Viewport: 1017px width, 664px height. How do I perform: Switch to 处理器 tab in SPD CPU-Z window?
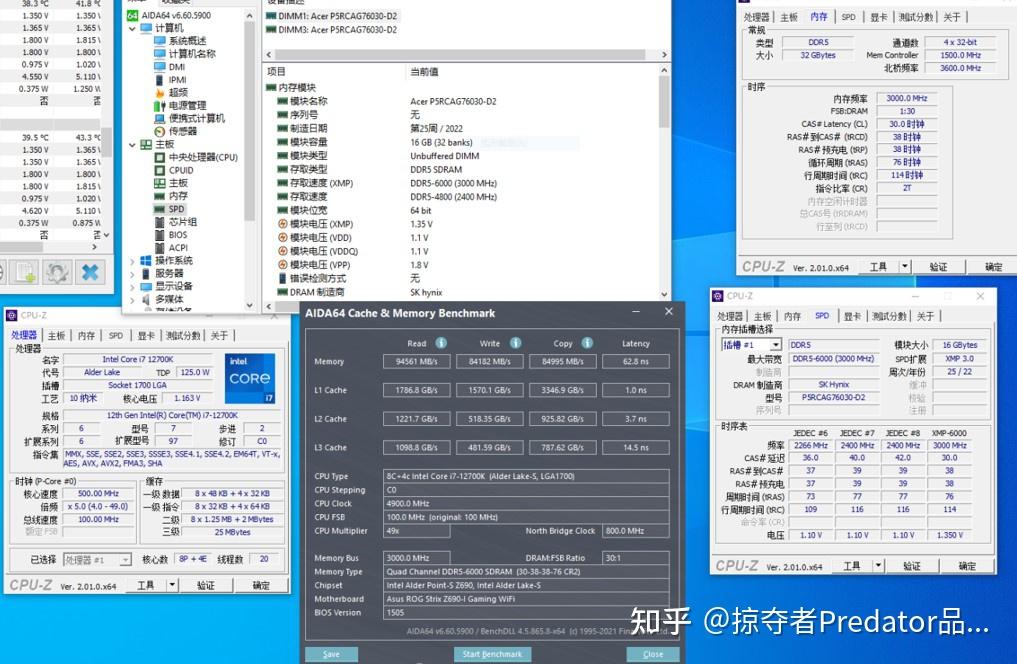(730, 316)
